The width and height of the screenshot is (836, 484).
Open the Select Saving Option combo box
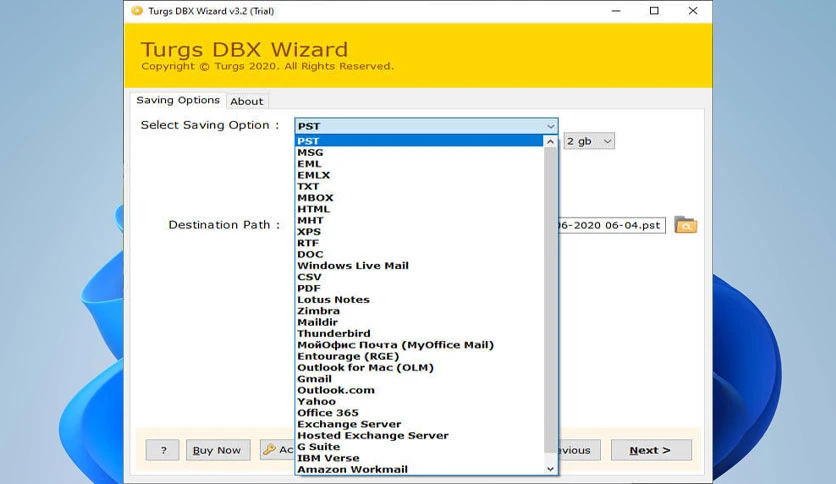click(426, 126)
